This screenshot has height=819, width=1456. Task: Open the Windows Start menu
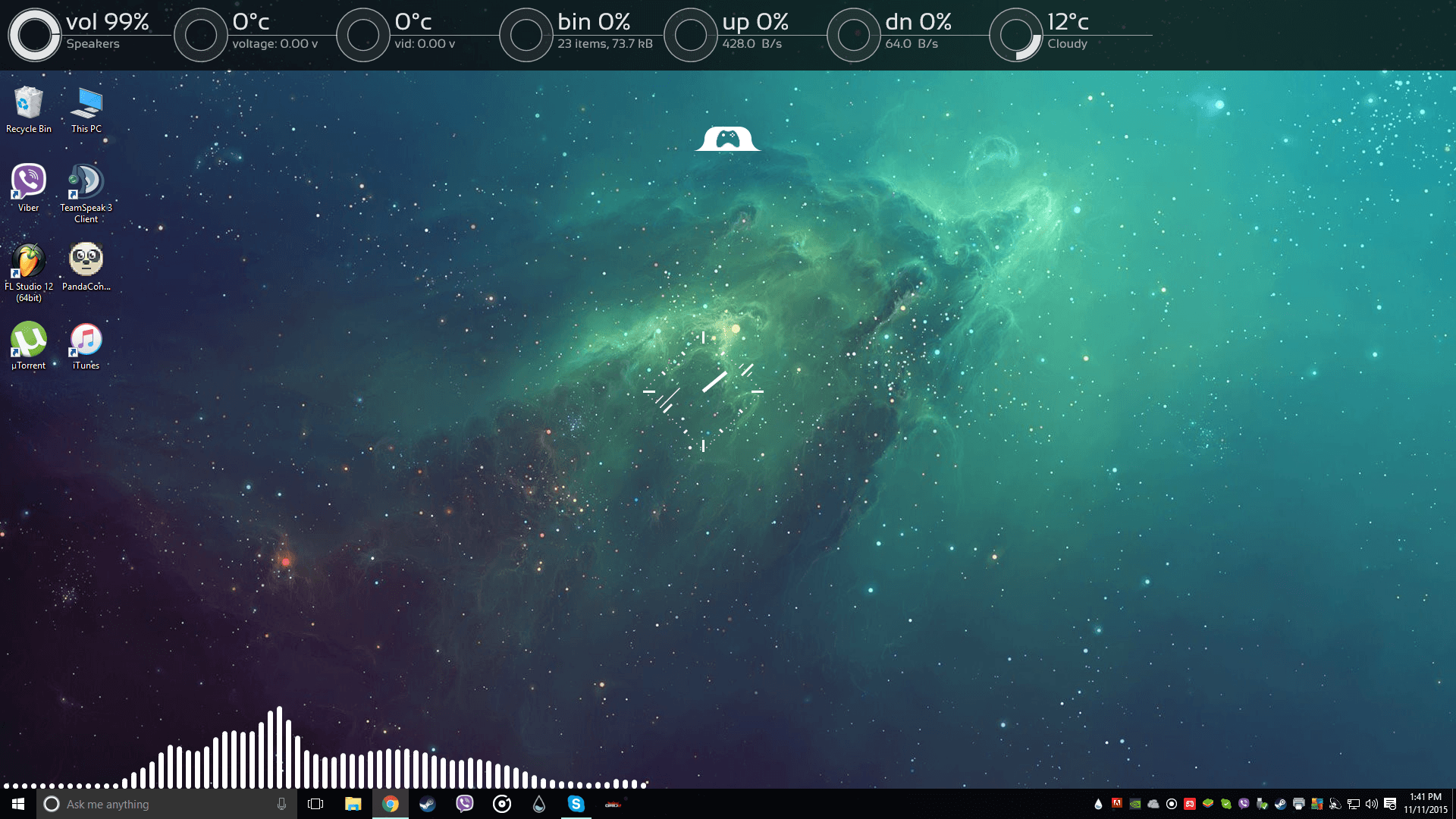click(18, 804)
